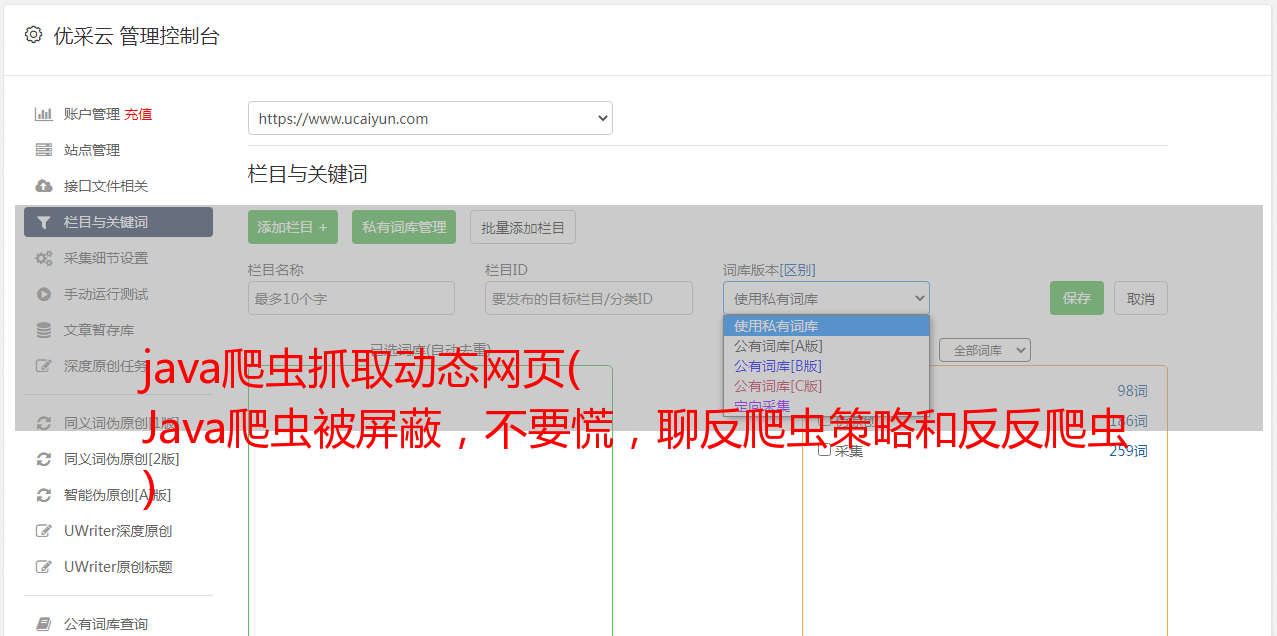Click the 批量添加栏目 button

click(523, 227)
